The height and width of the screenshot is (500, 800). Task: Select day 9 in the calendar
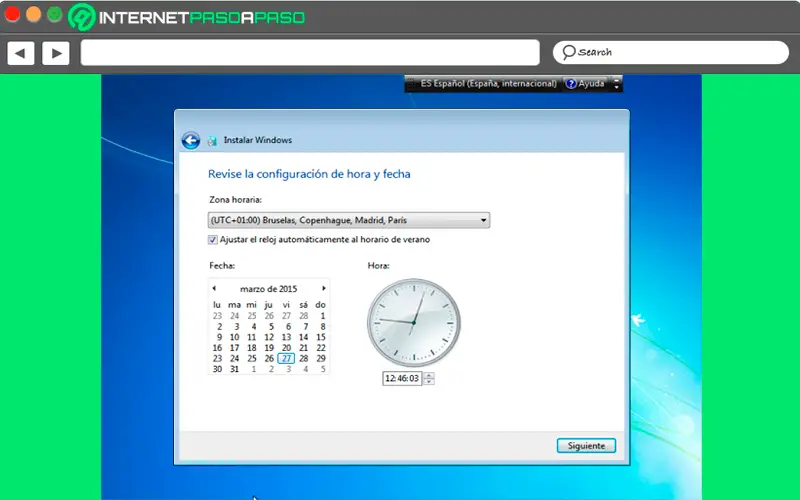click(x=219, y=337)
